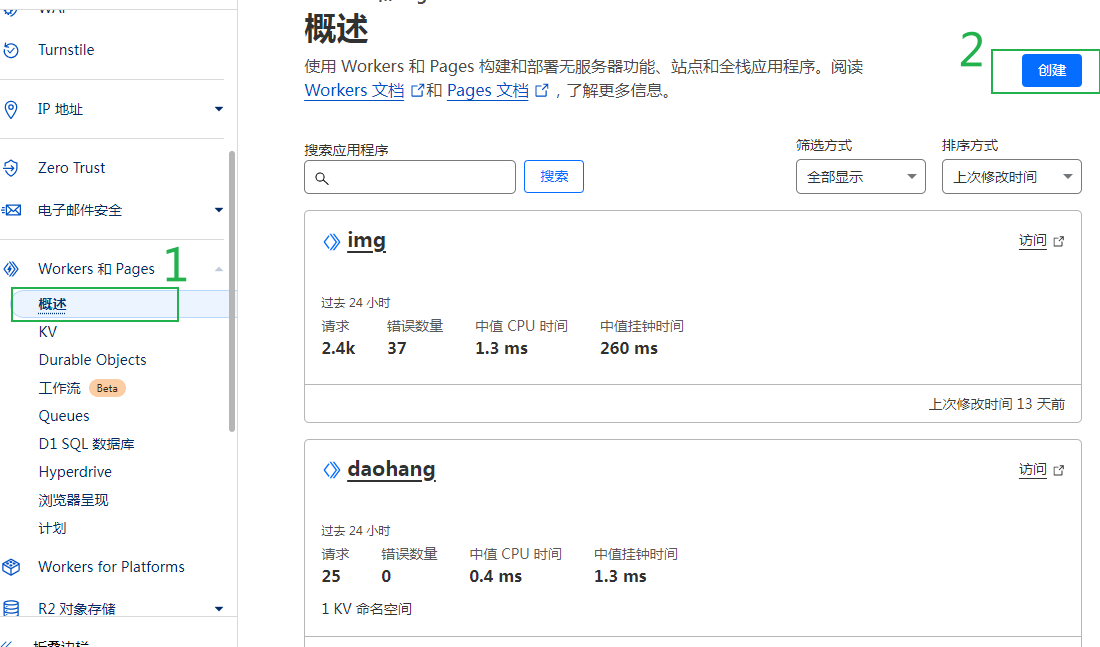Click the 电子邮件安全 envelope icon
The image size is (1100, 647).
point(11,210)
